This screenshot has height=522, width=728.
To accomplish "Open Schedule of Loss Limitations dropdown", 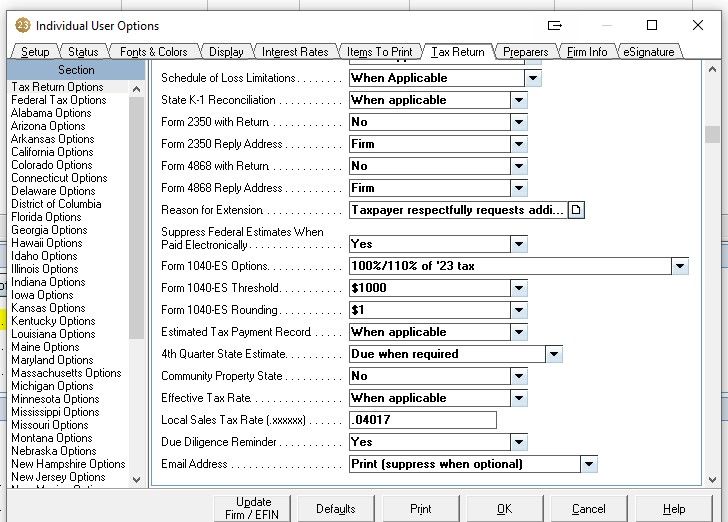I will tap(533, 78).
